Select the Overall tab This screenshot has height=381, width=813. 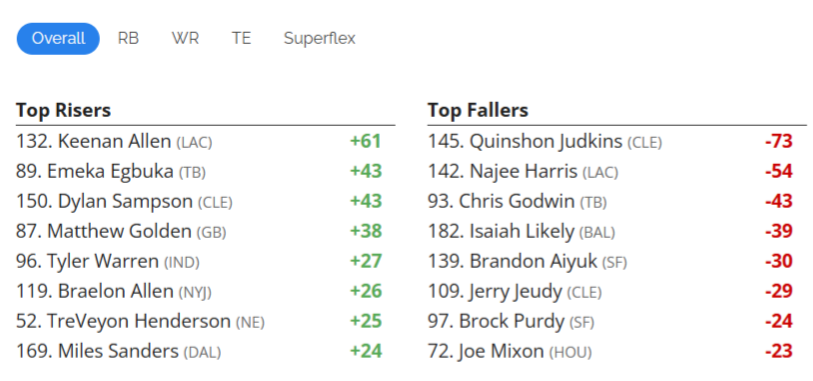click(58, 38)
